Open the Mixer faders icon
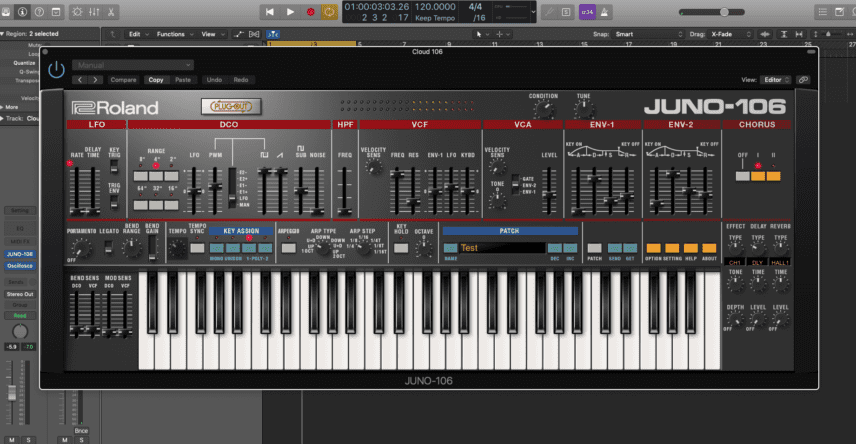 [x=94, y=11]
